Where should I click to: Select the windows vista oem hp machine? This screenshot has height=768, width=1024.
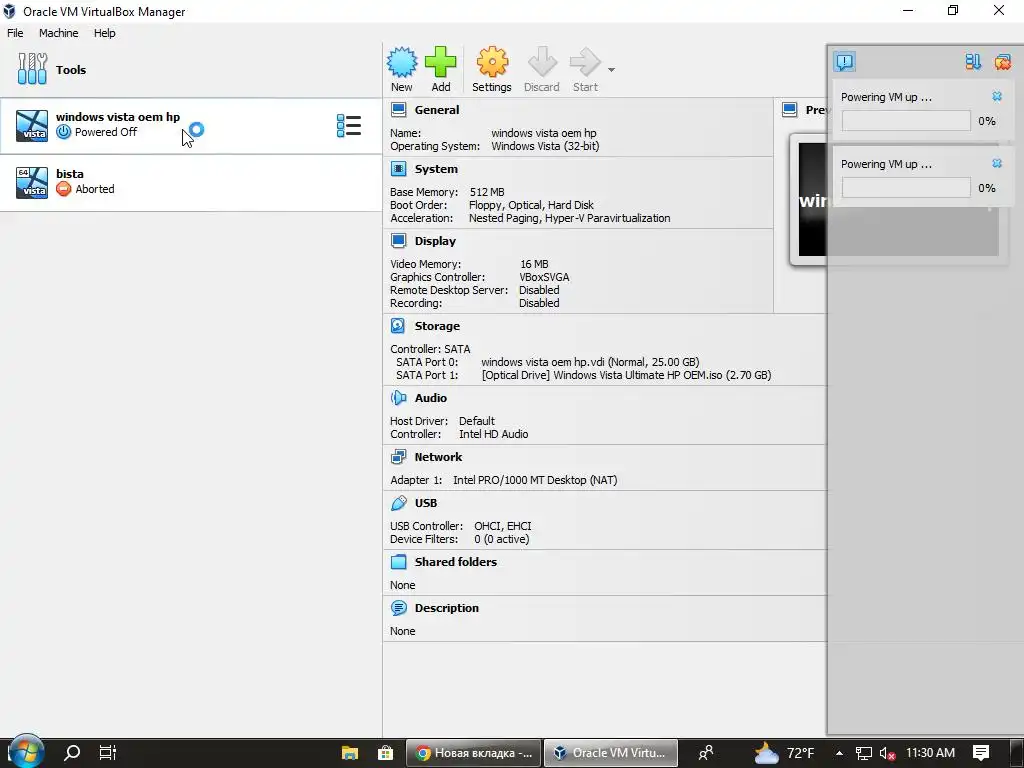point(191,126)
